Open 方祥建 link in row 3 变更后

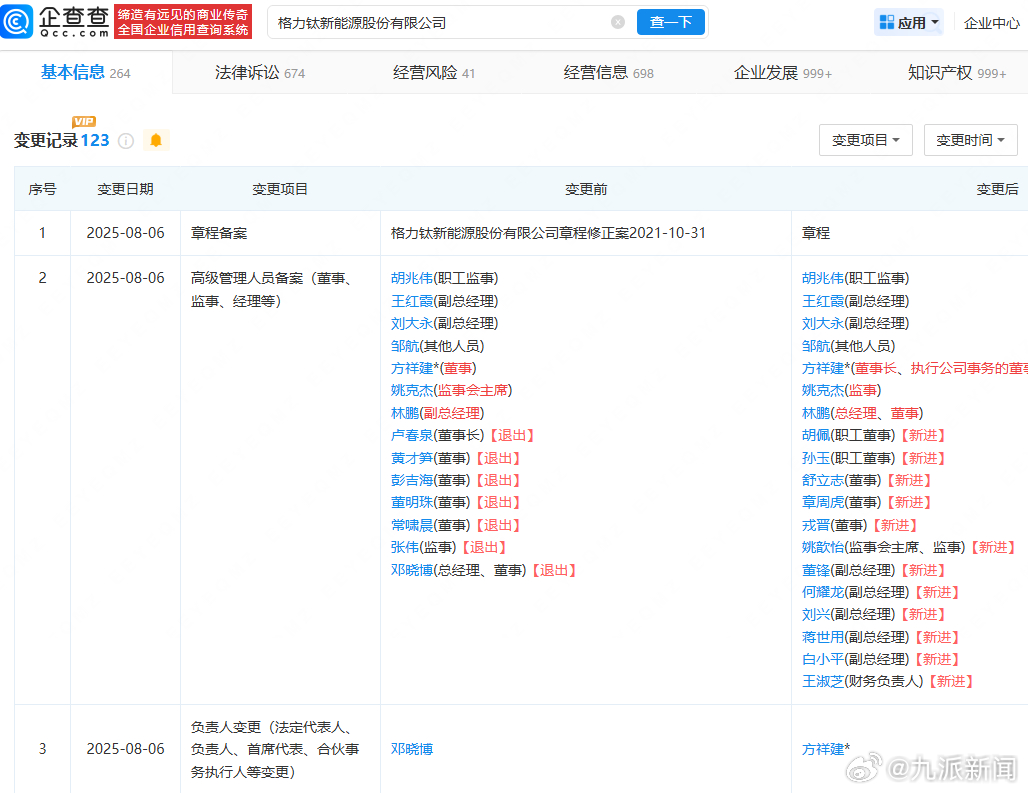(823, 749)
